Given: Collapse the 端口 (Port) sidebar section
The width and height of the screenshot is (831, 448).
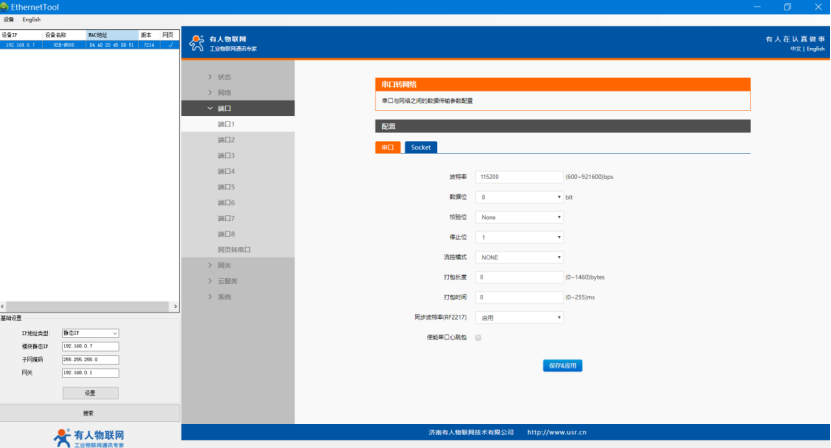Looking at the screenshot, I should click(x=224, y=108).
